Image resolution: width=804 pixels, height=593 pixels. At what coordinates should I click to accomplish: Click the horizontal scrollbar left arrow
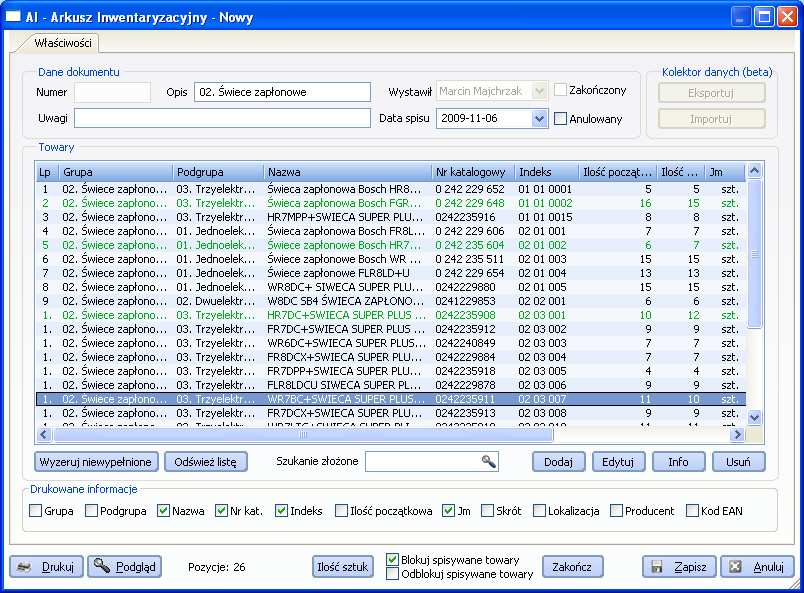click(x=44, y=434)
